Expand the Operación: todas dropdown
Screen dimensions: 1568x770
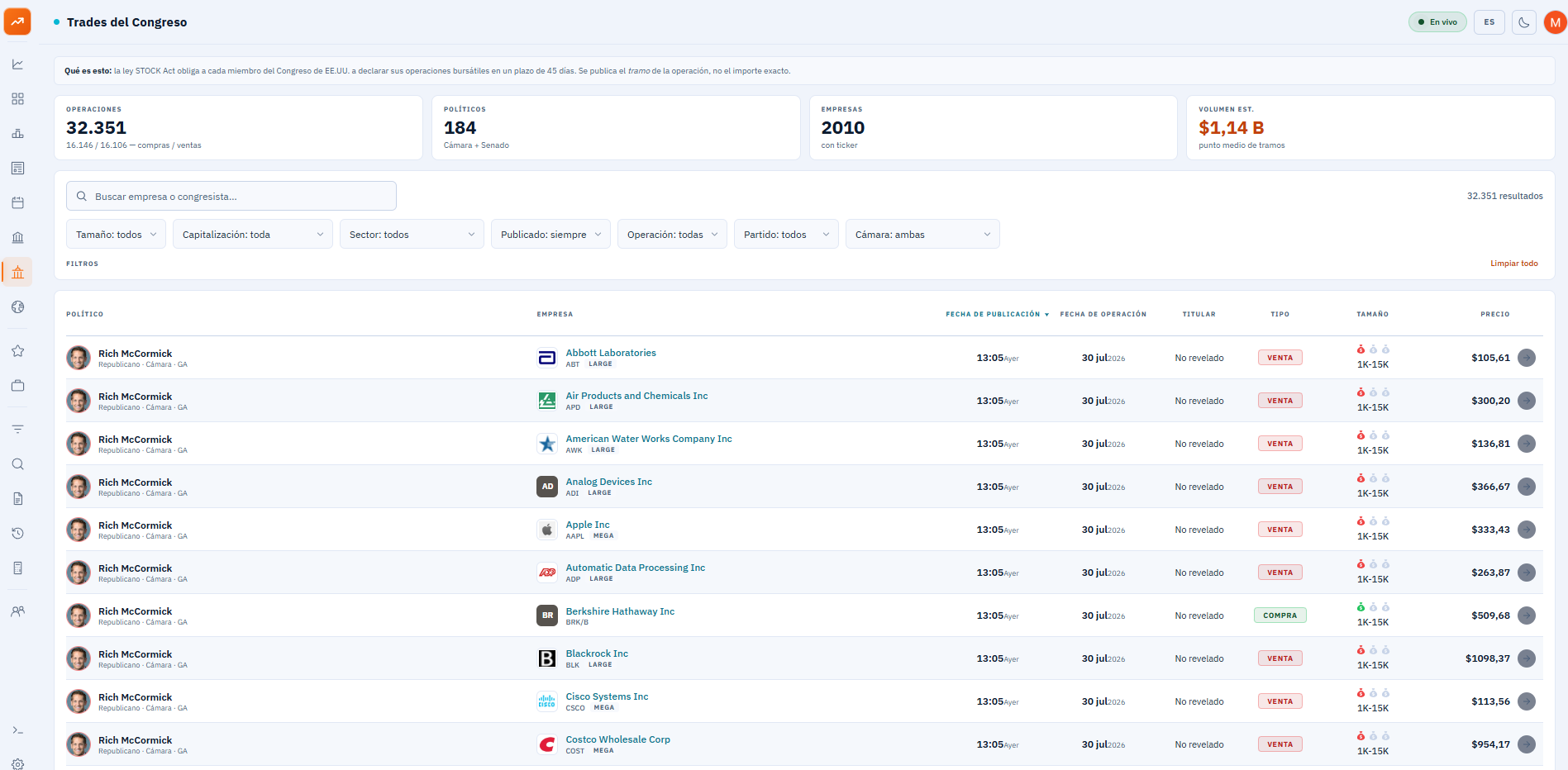point(672,235)
